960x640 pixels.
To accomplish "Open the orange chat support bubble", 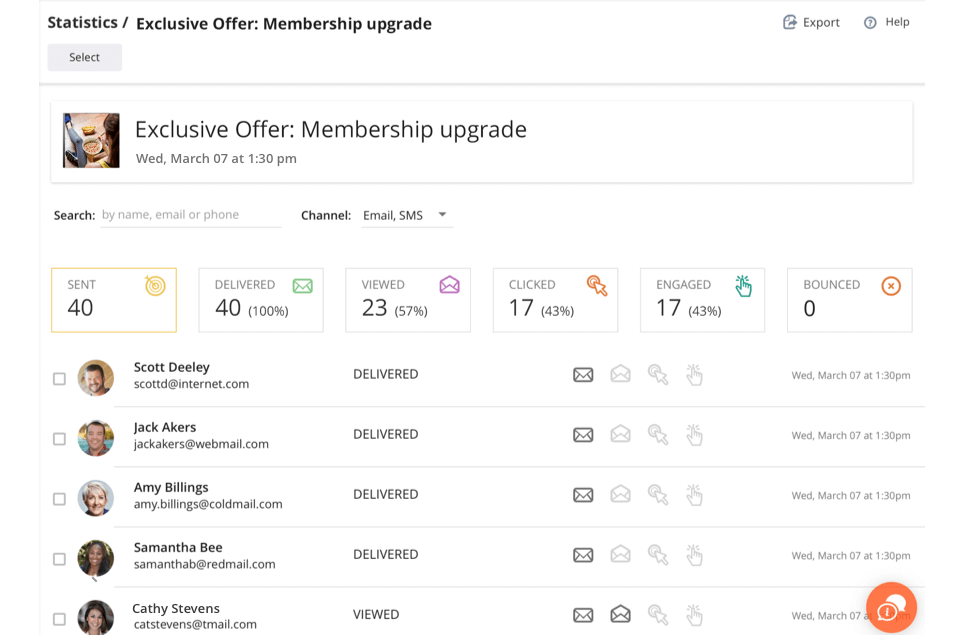I will coord(891,608).
